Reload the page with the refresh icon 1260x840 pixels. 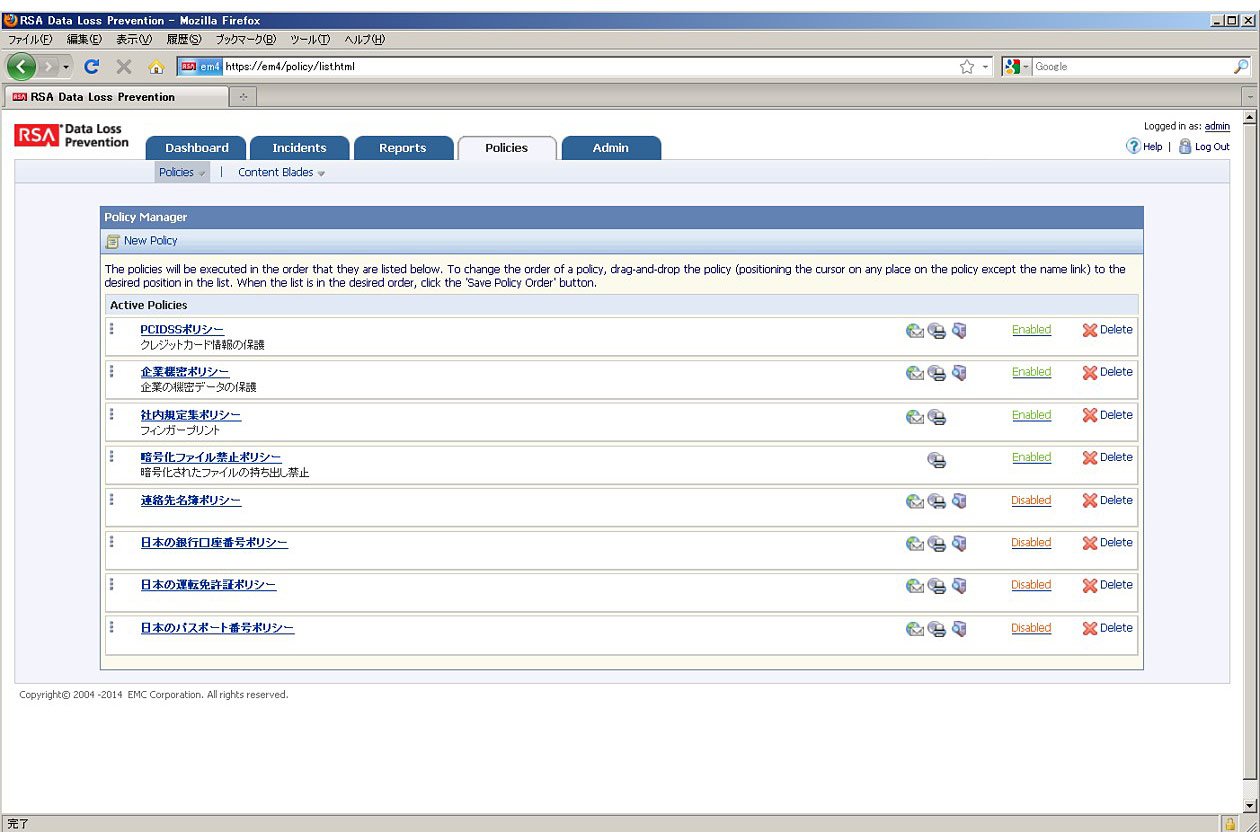[x=92, y=67]
